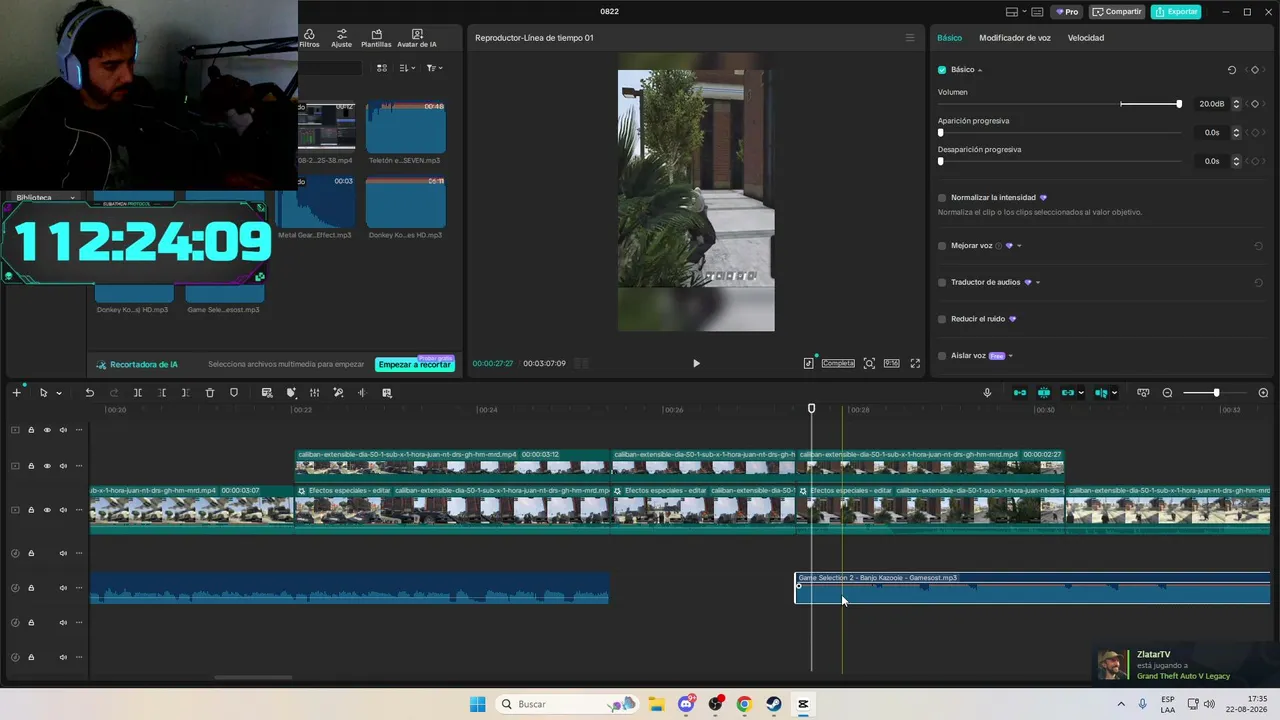The width and height of the screenshot is (1280, 720).
Task: Play the preview video
Action: coord(696,364)
